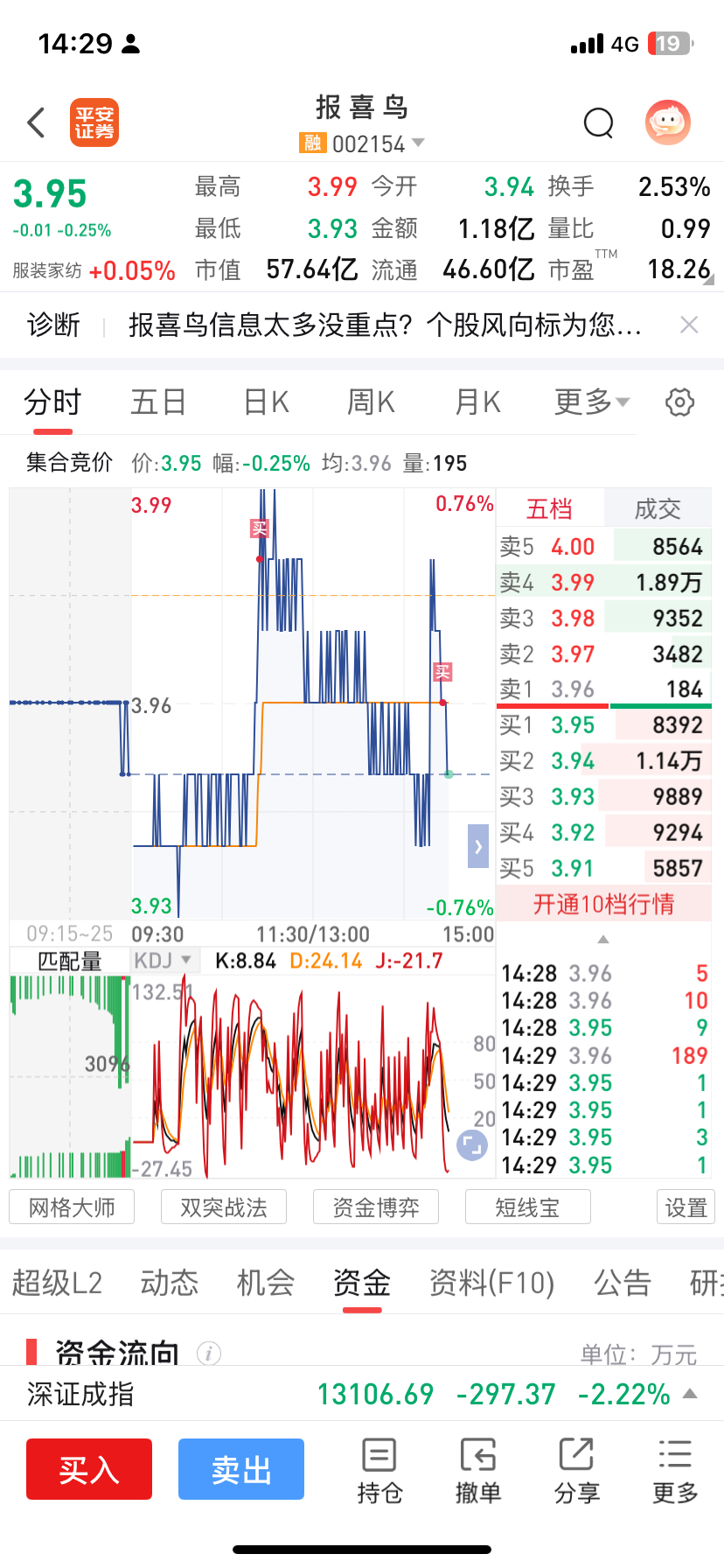Image resolution: width=724 pixels, height=1568 pixels.
Task: Select 卖3 3.98 order row
Action: (603, 619)
